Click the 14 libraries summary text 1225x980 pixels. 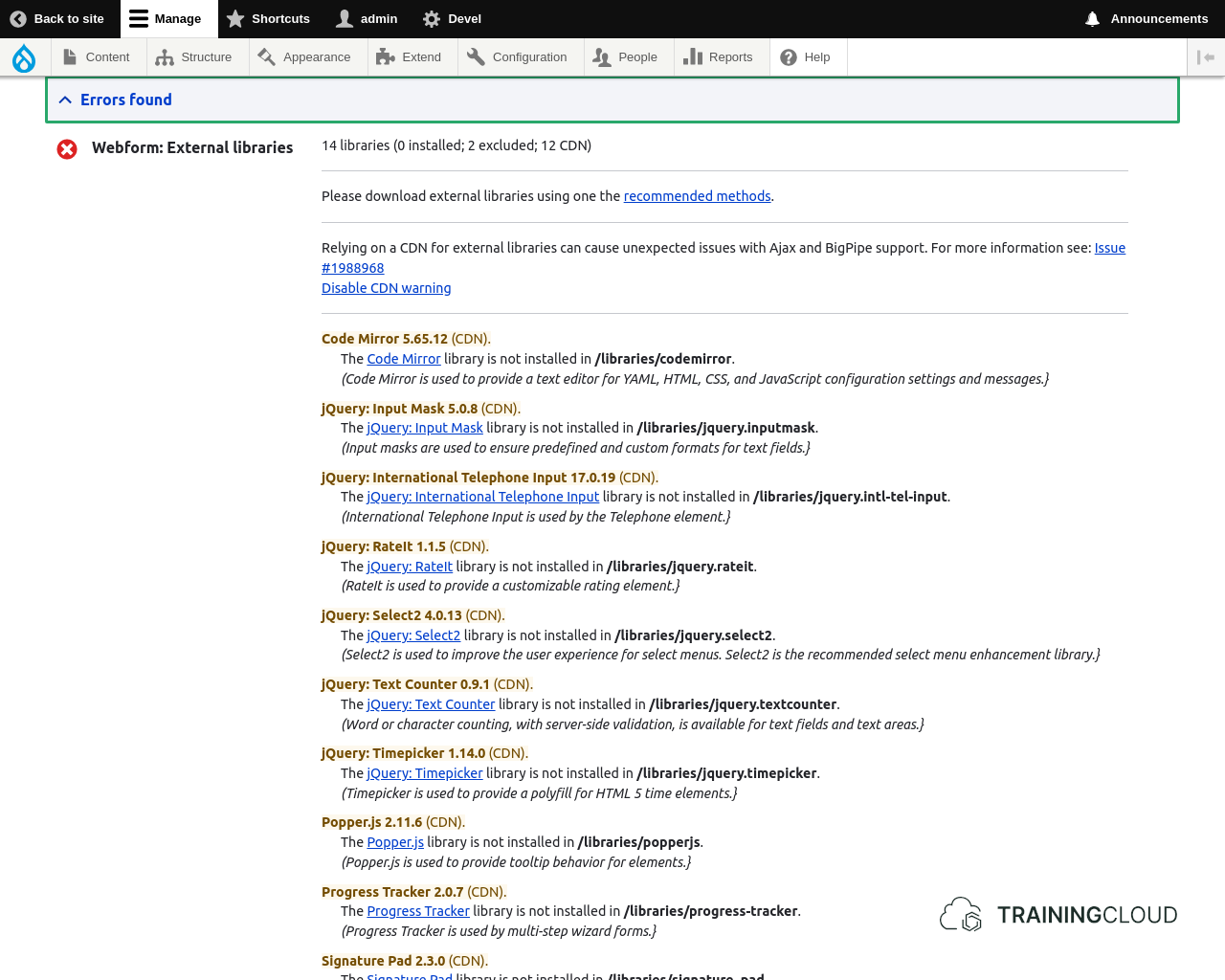pos(457,145)
